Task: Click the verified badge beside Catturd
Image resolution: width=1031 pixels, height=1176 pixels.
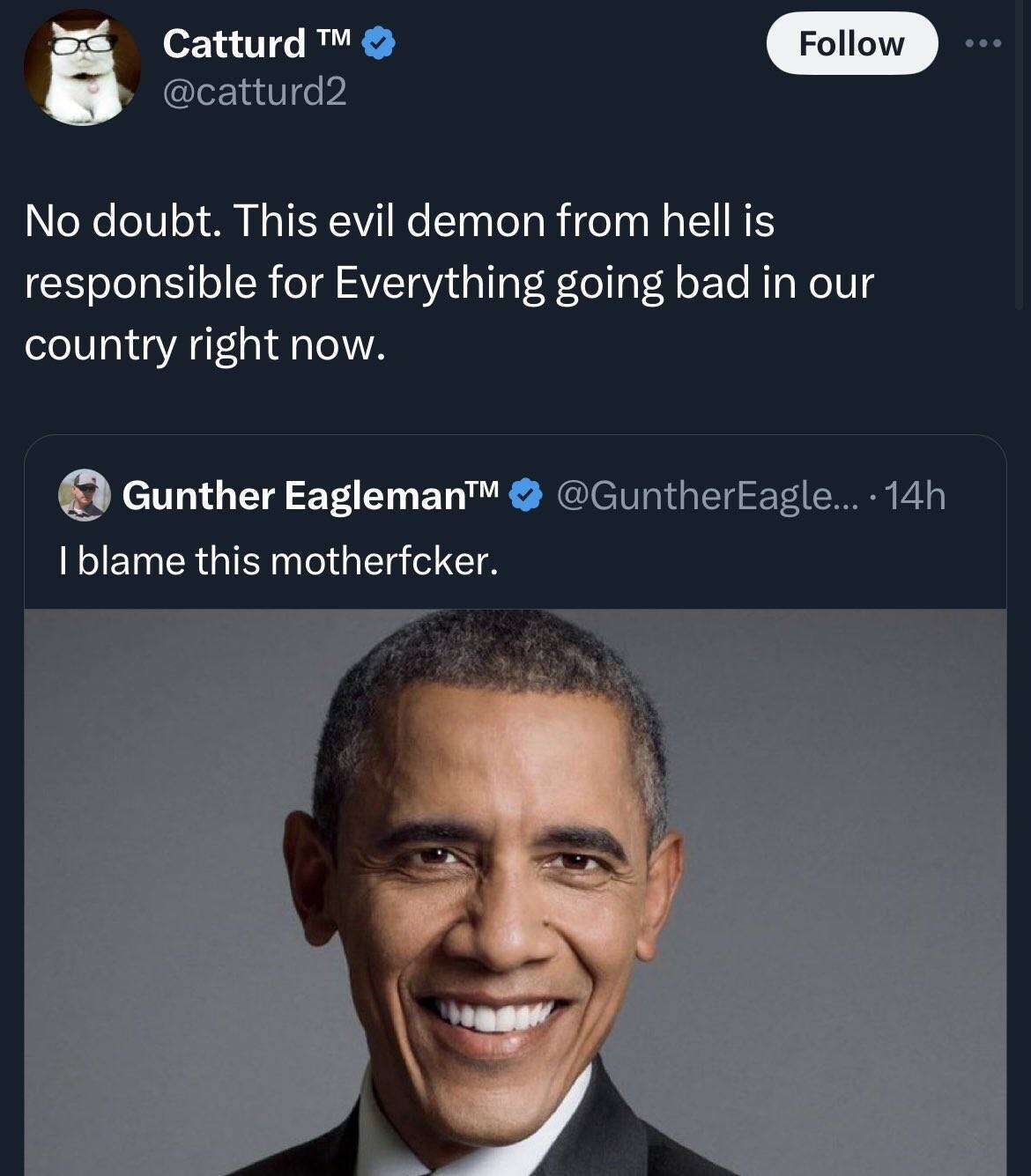Action: click(380, 42)
